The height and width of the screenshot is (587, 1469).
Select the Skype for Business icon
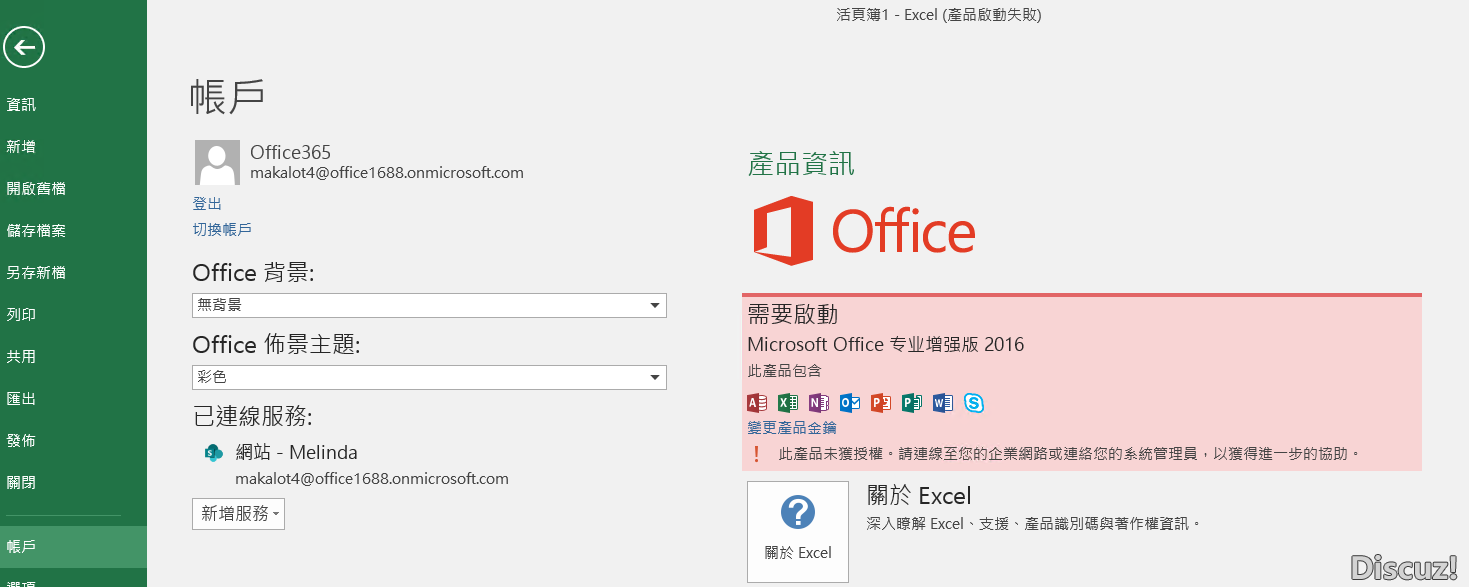(x=974, y=403)
